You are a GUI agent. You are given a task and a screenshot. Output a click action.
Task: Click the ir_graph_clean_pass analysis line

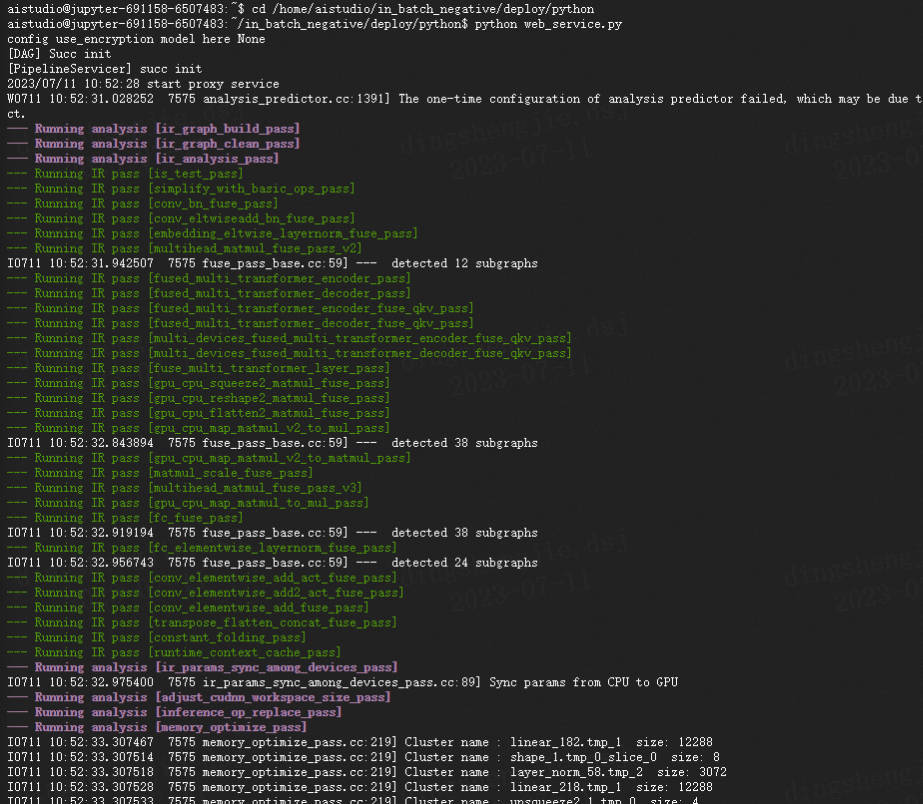153,144
